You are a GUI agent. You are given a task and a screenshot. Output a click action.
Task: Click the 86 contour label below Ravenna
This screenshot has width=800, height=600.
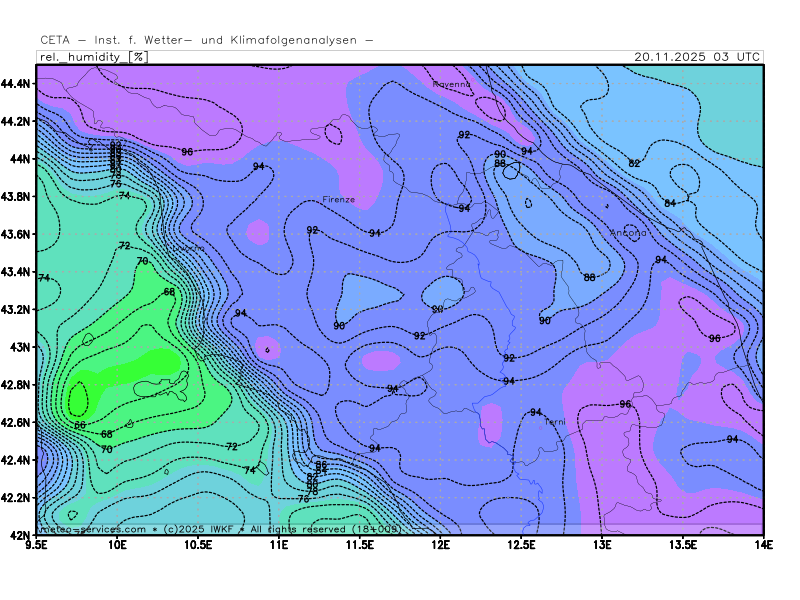500,163
